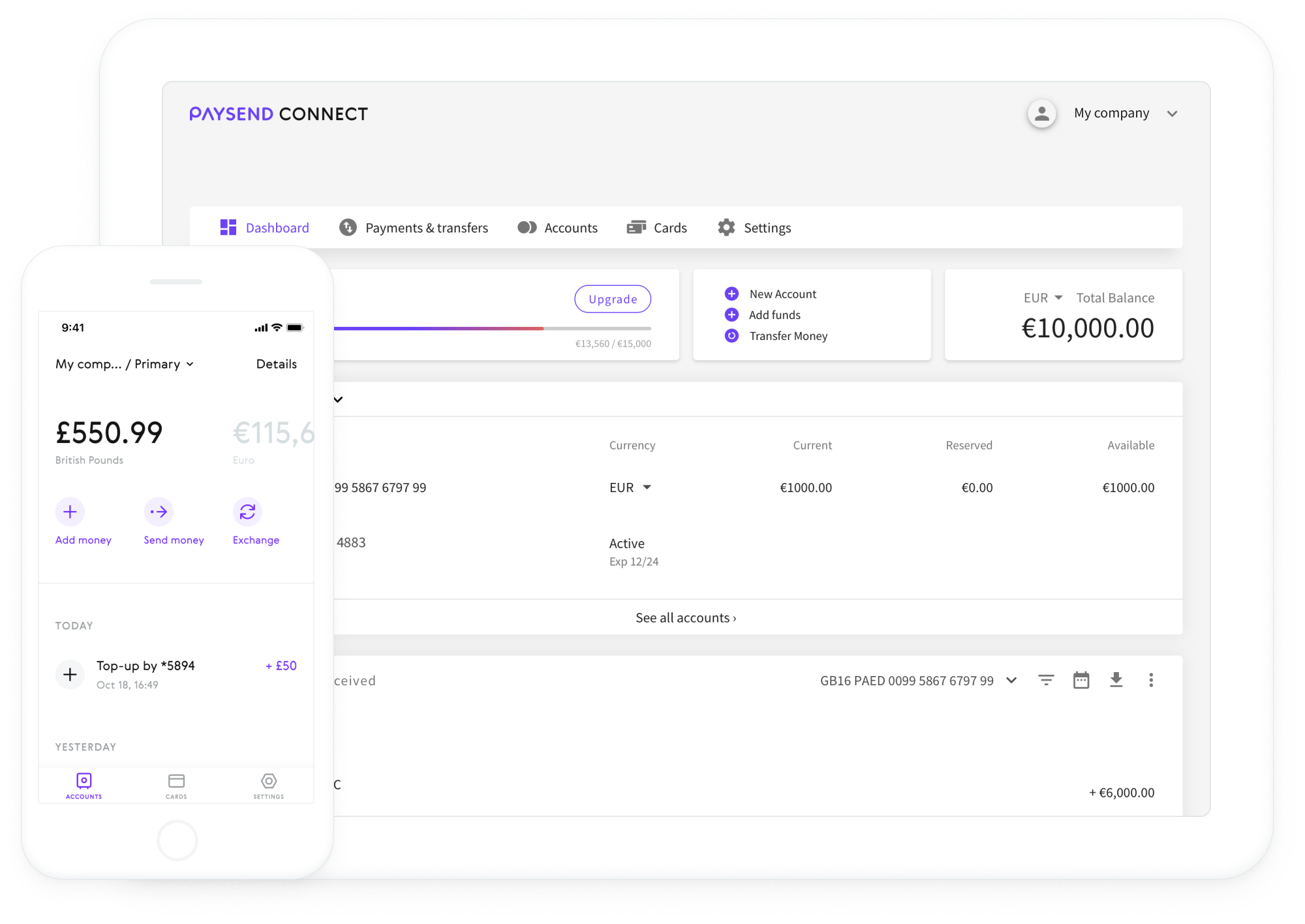This screenshot has height=924, width=1305.
Task: Click the overflow menu icon on account row
Action: pos(1153,681)
